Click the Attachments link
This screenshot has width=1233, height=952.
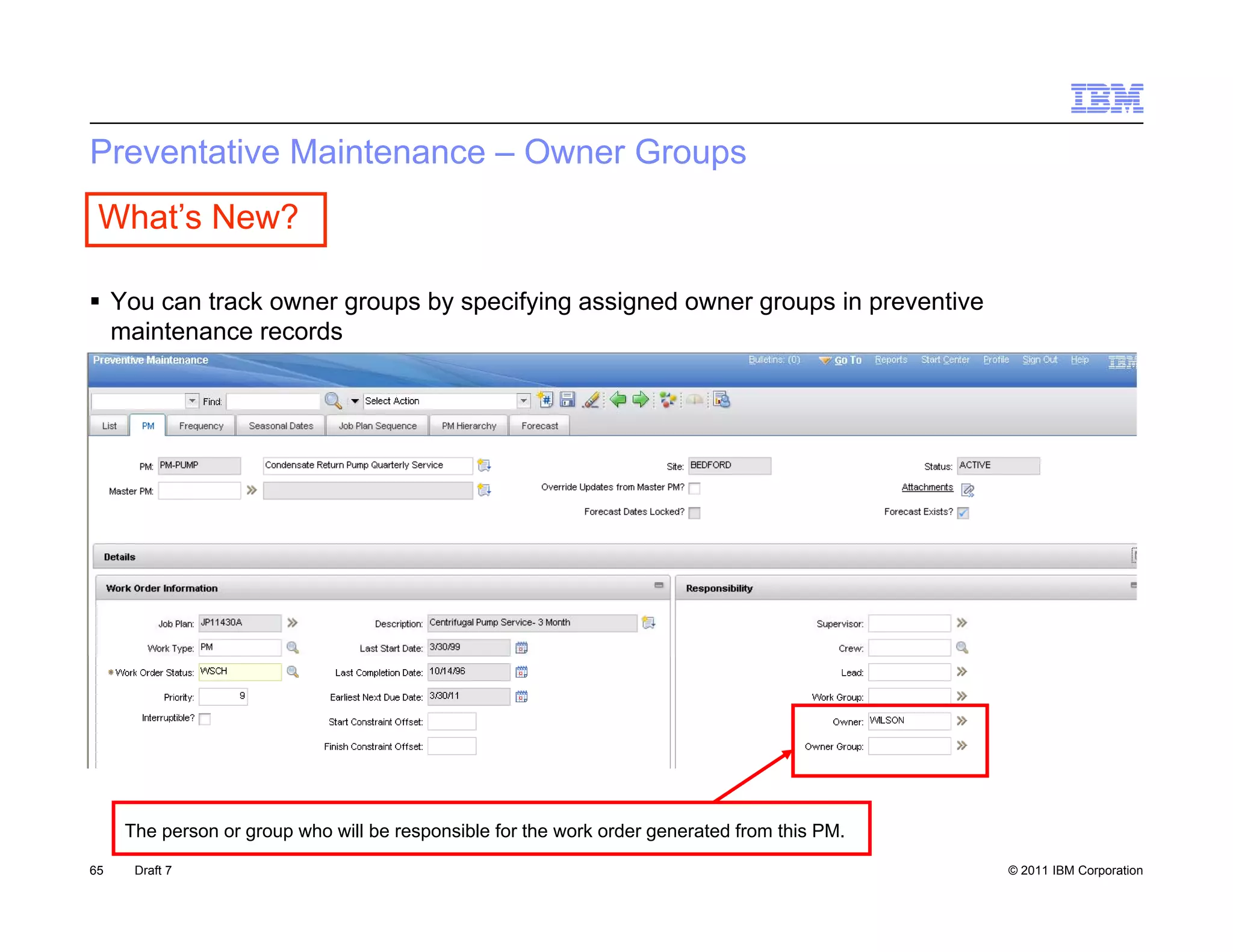(x=927, y=487)
